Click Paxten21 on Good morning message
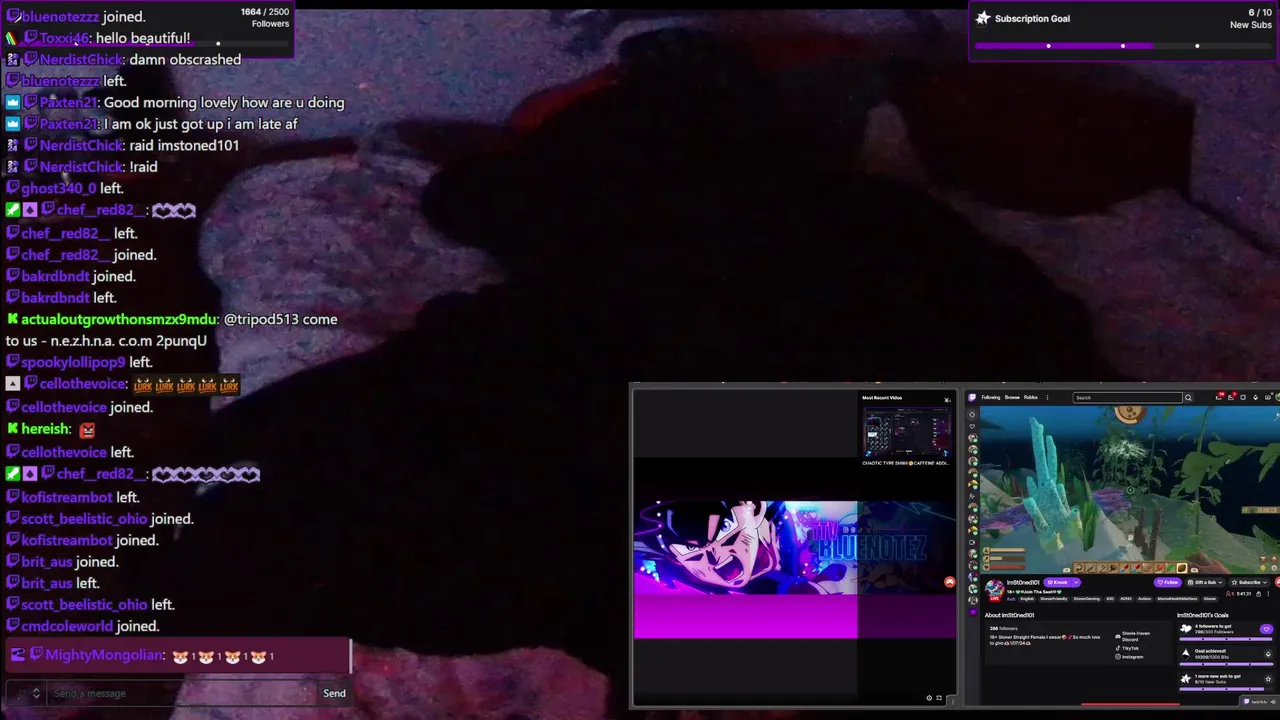1280x720 pixels. [68, 102]
